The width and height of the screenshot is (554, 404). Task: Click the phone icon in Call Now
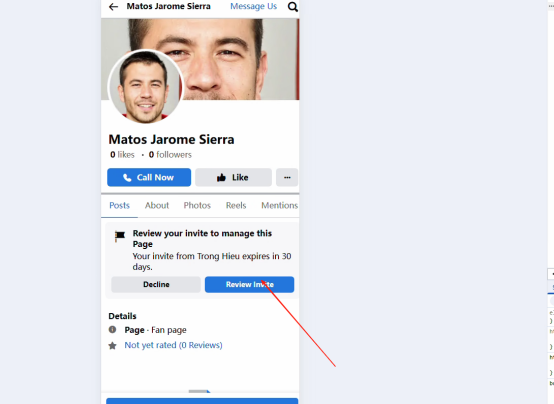point(127,177)
